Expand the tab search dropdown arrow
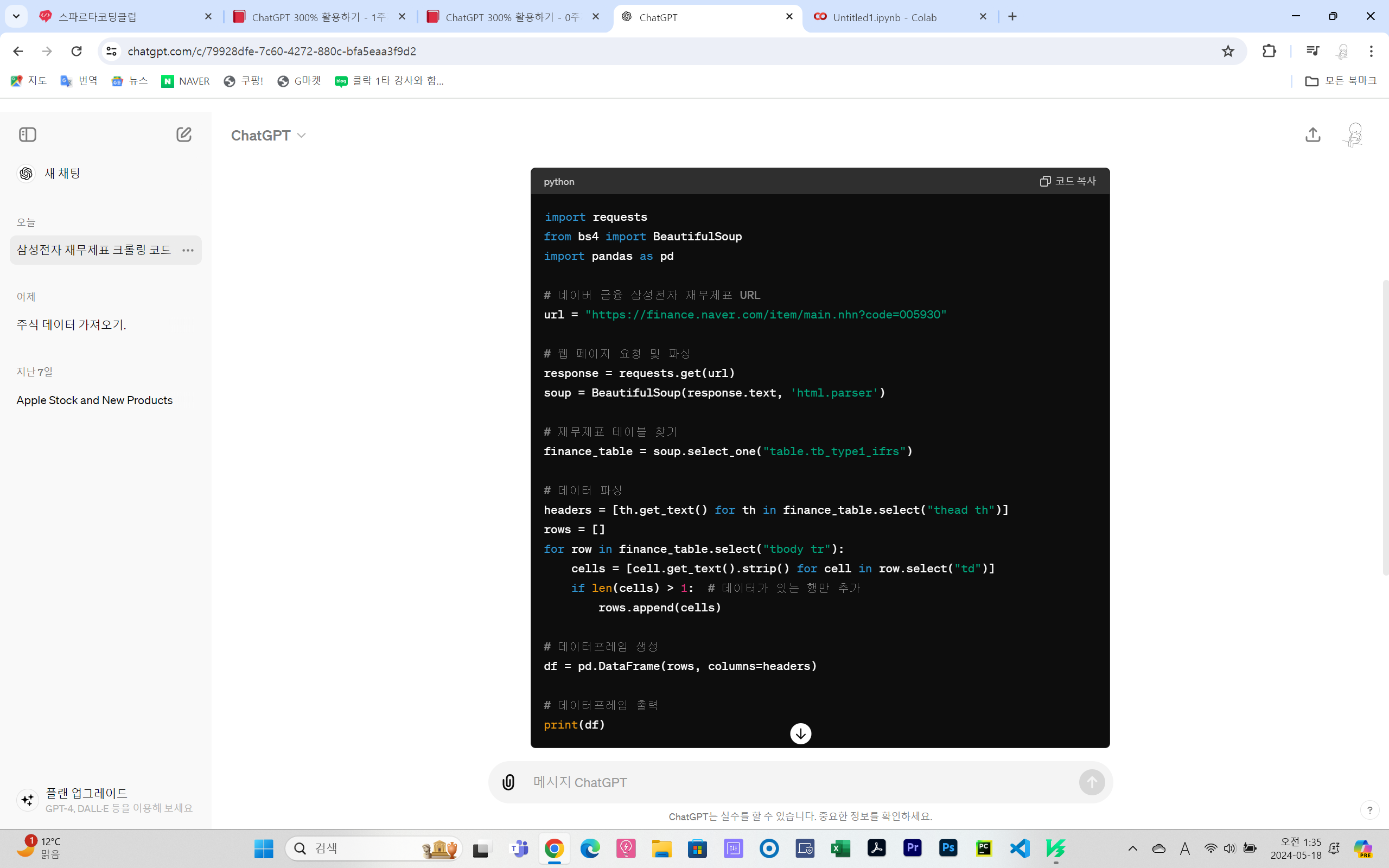 tap(16, 17)
